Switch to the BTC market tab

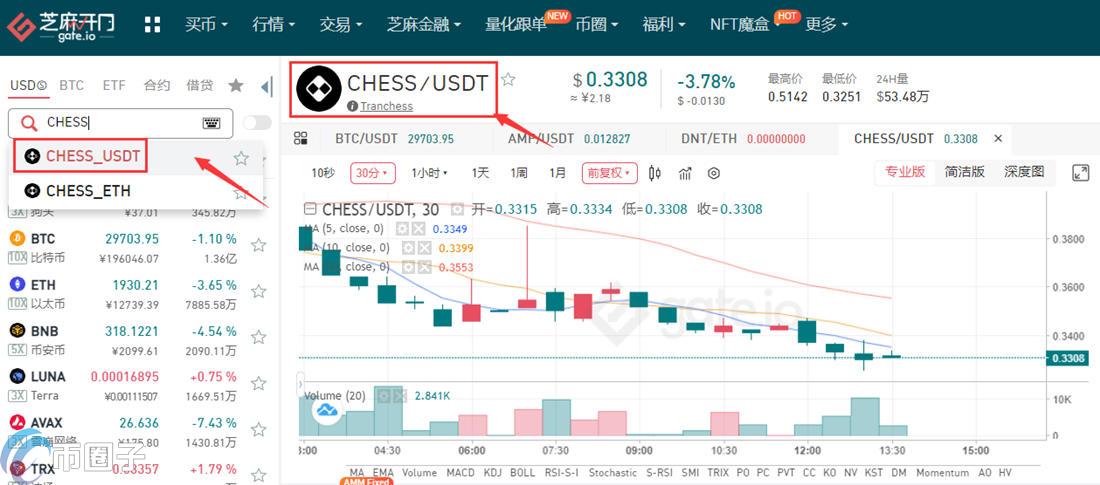(x=72, y=86)
